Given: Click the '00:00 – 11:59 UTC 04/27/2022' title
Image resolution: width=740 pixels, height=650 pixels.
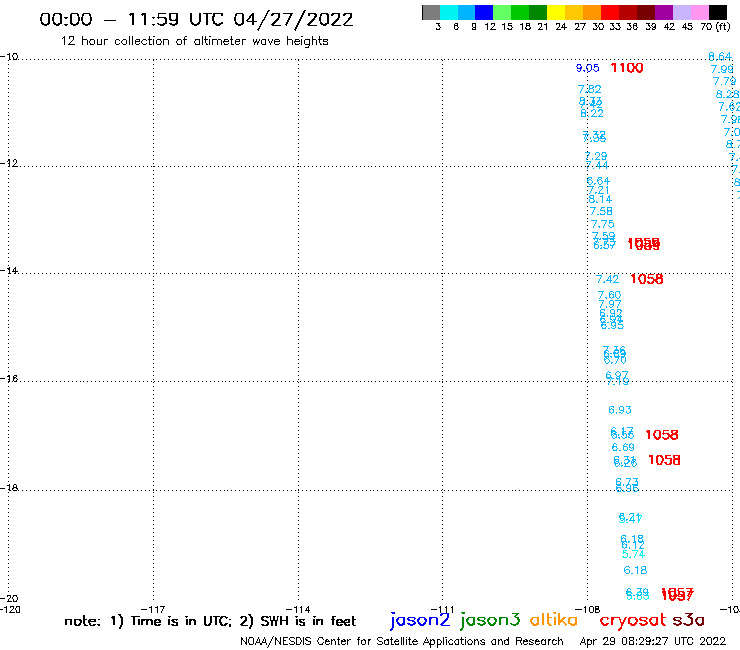Looking at the screenshot, I should [x=196, y=20].
